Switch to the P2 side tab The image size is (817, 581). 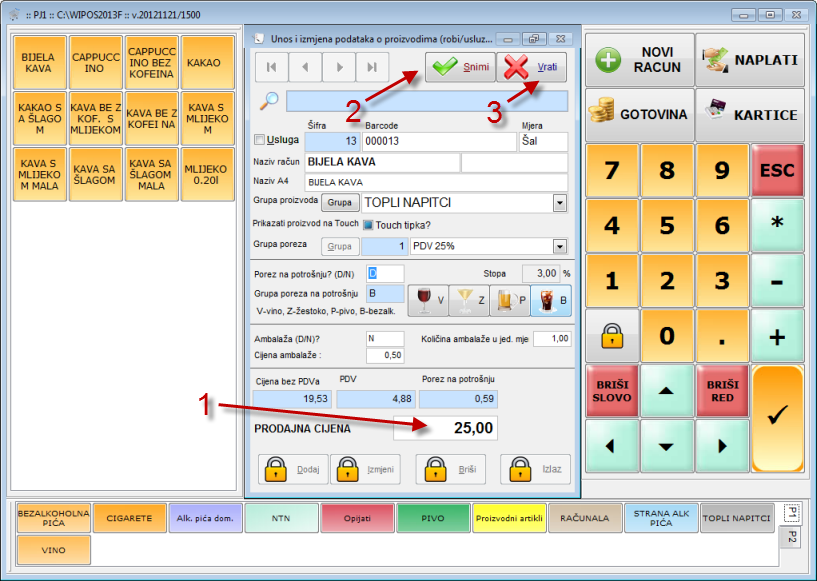[789, 538]
